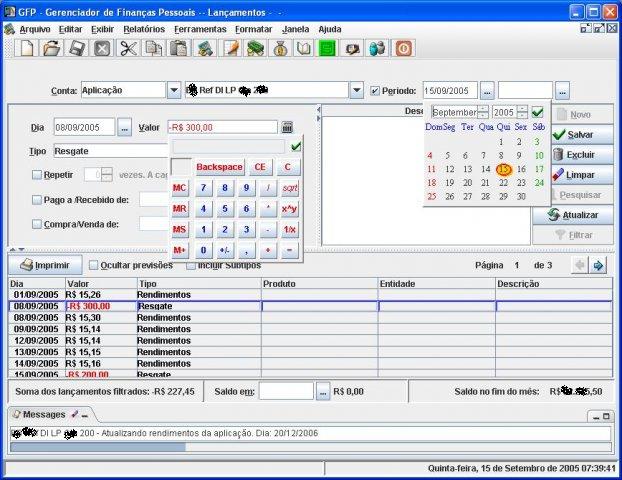Viewport: 622px width, 480px height.
Task: Go to next page with blue arrow
Action: click(x=598, y=265)
